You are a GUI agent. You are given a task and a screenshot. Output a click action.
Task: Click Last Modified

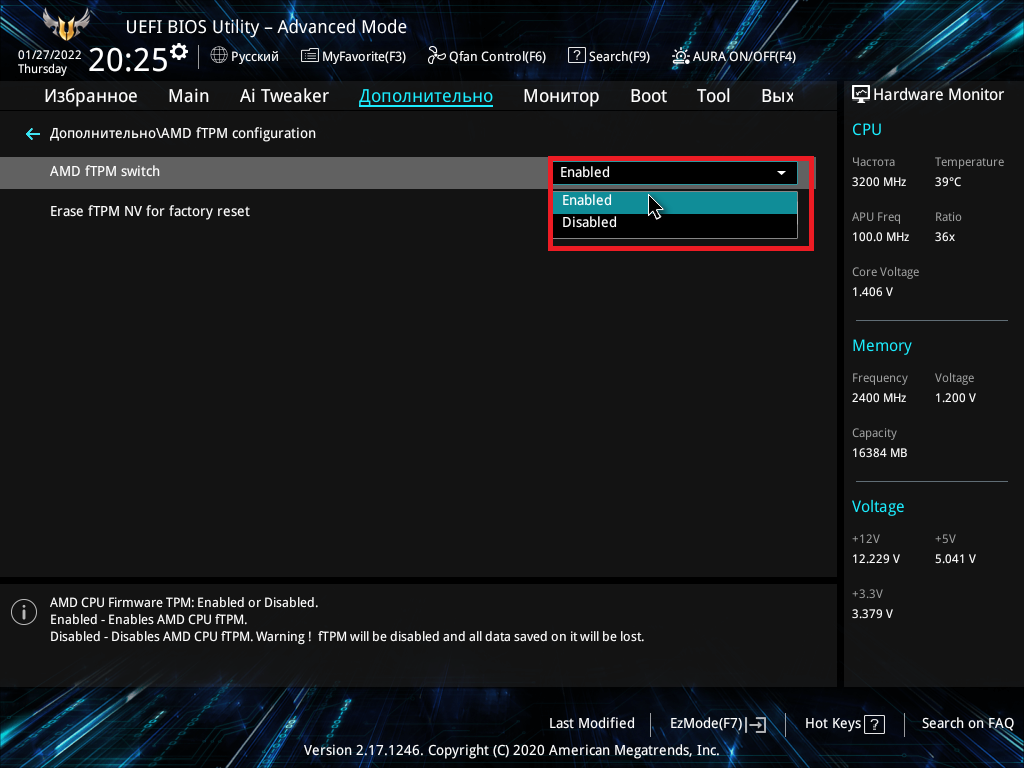(x=592, y=724)
